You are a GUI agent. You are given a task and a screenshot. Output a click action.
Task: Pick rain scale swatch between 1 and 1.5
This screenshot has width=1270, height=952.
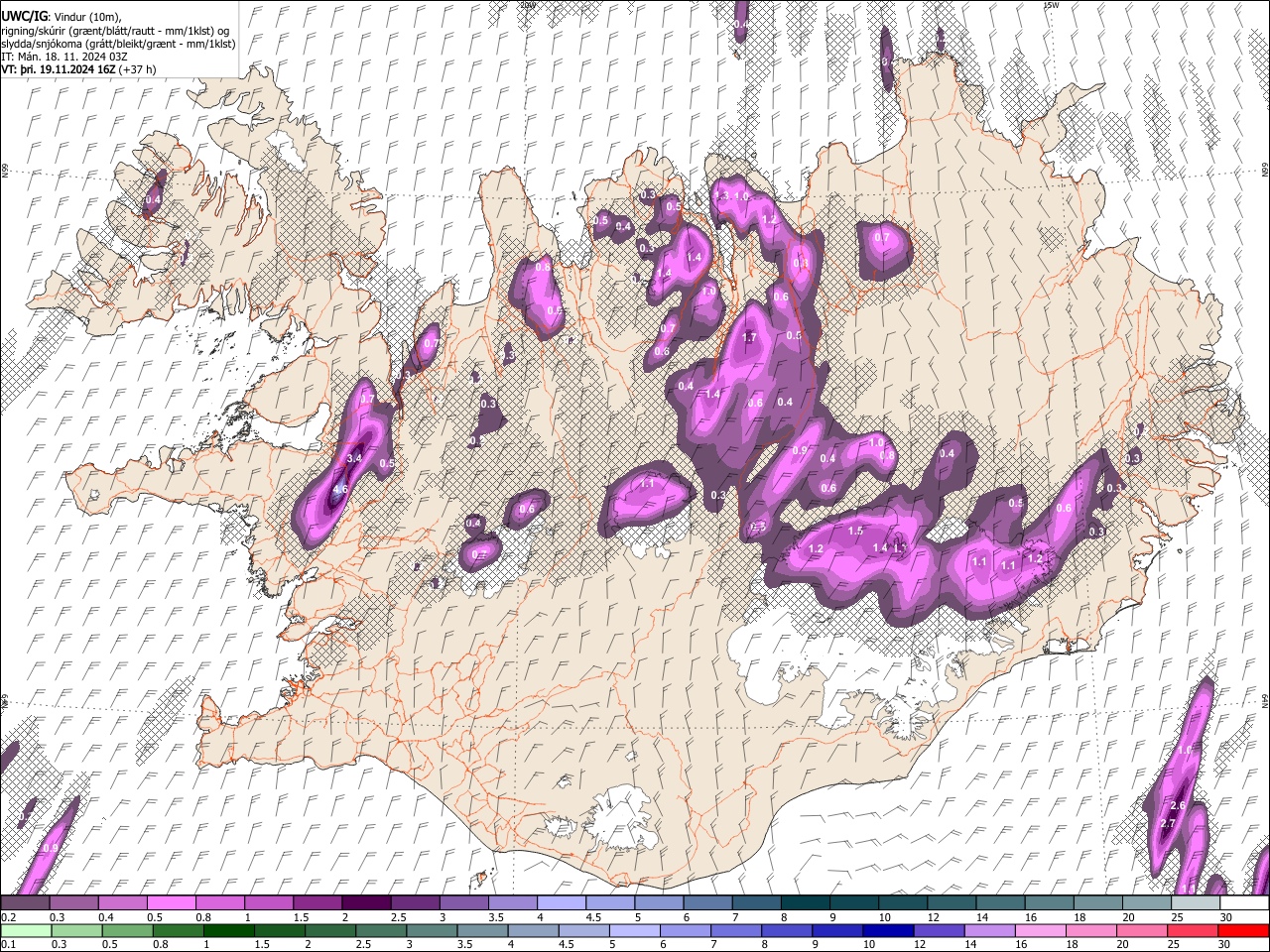pyautogui.click(x=228, y=930)
